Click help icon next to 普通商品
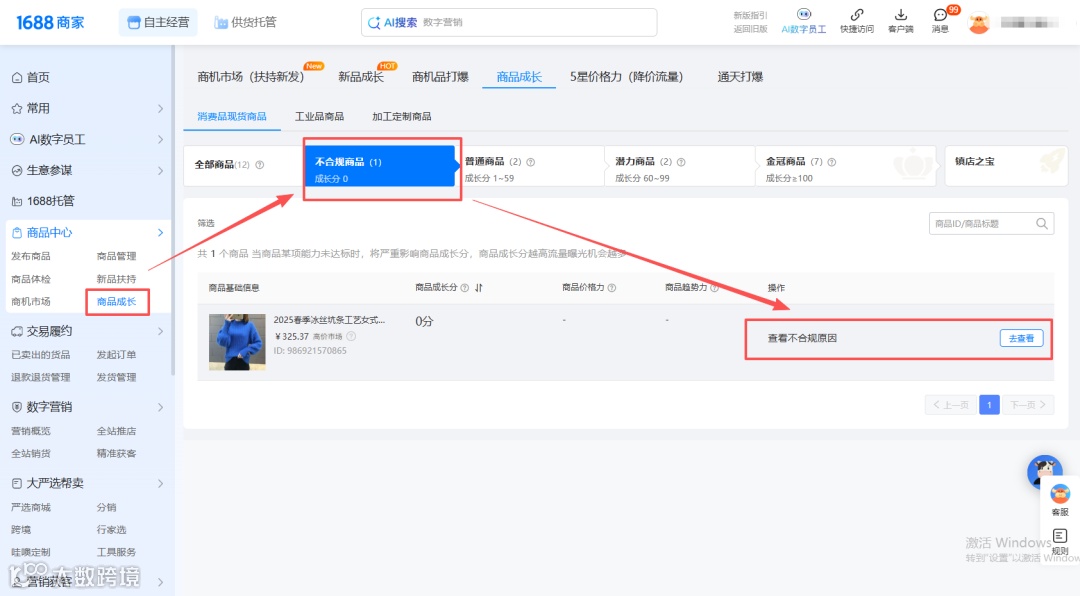This screenshot has height=596, width=1080. (530, 162)
